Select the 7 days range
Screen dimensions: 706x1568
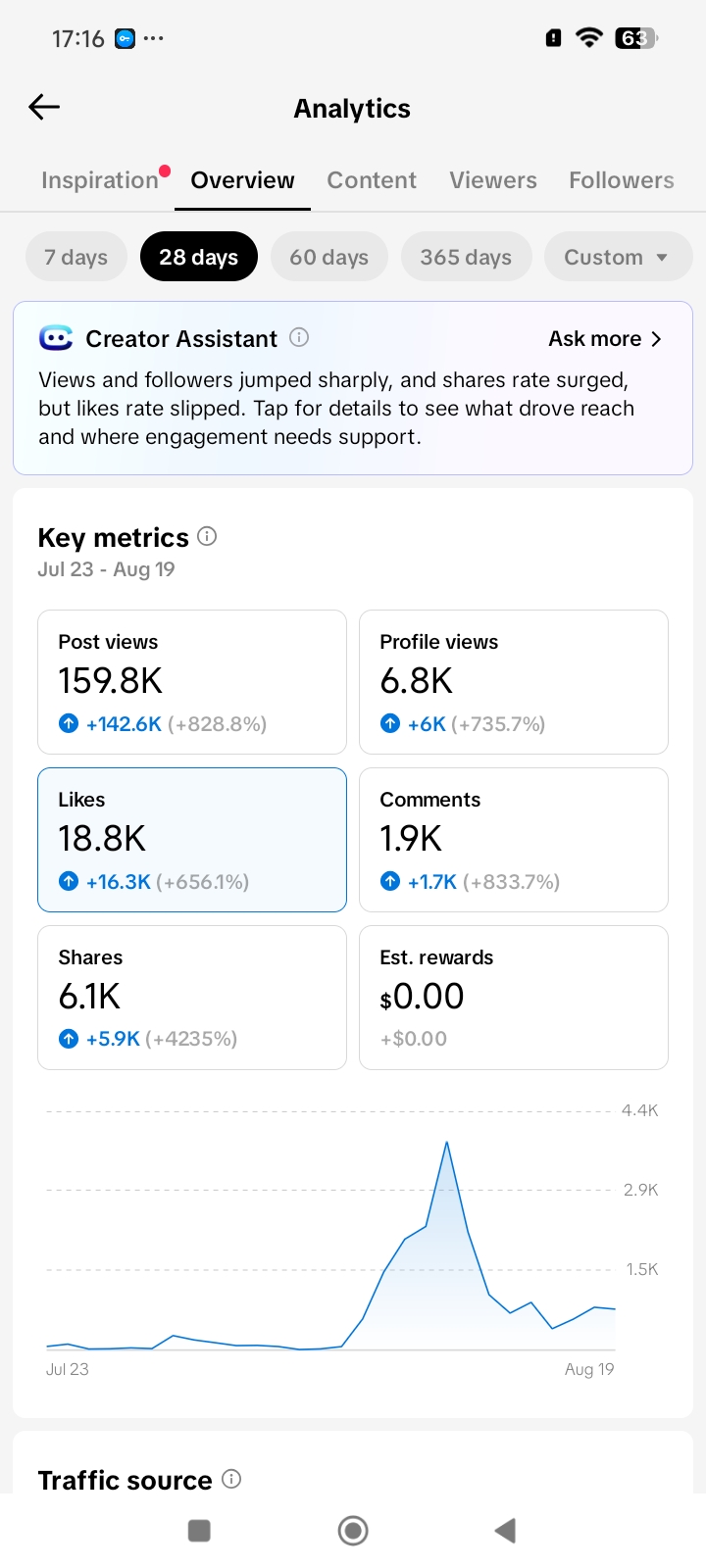[76, 257]
